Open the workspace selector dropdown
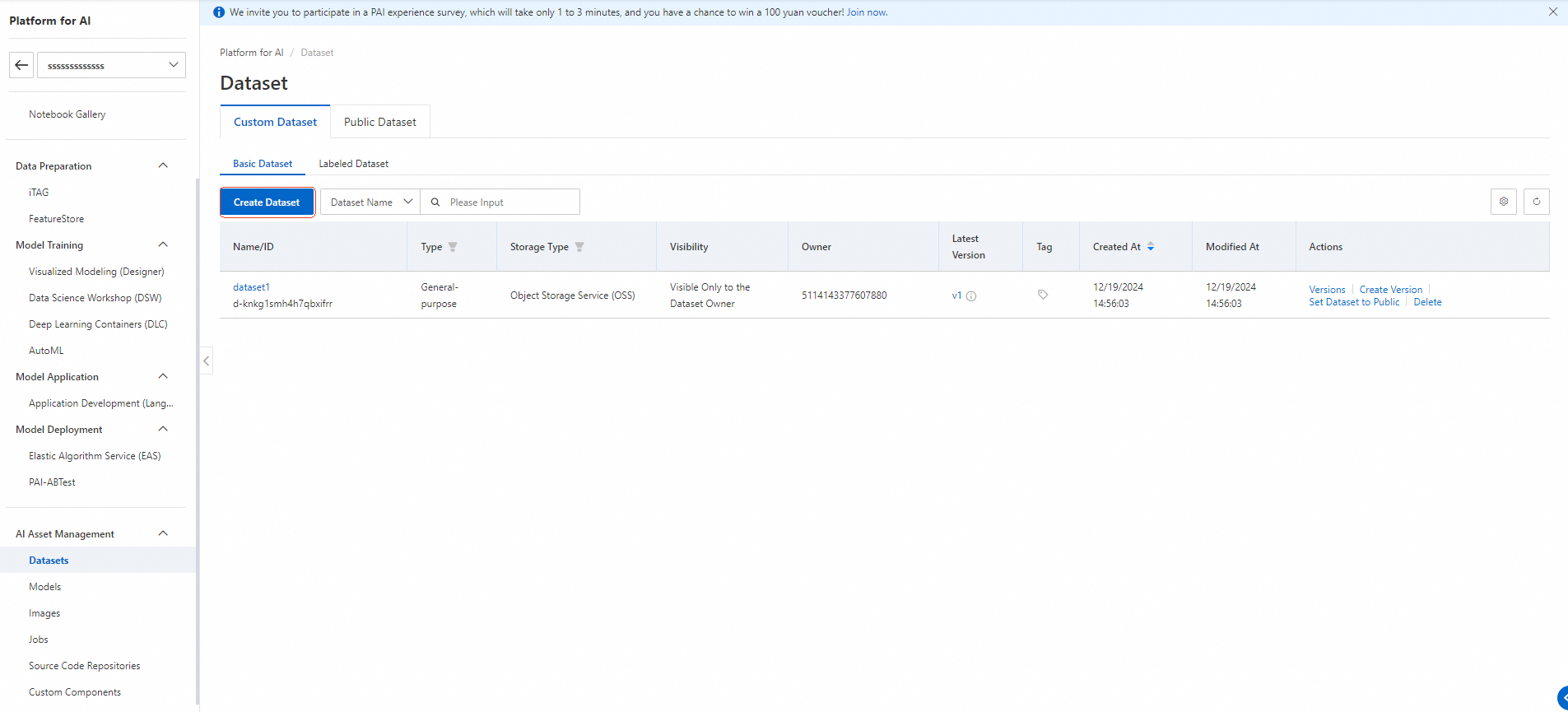Screen dimensions: 1568x712 [x=111, y=65]
